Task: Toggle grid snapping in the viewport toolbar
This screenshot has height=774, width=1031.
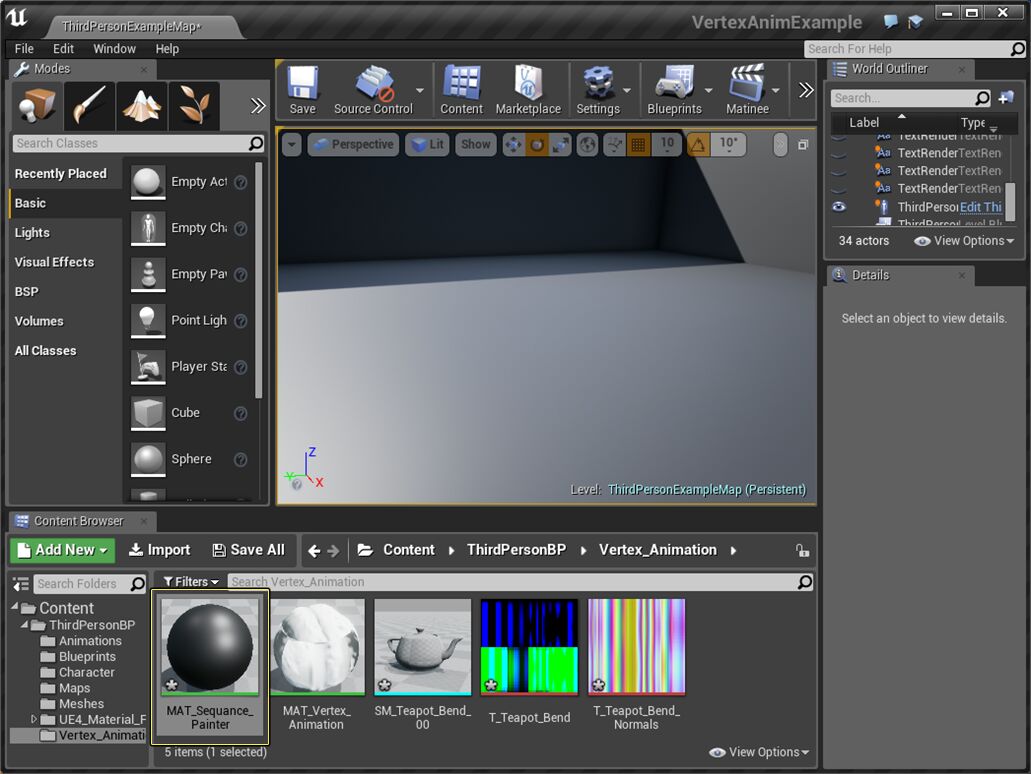Action: pyautogui.click(x=638, y=144)
